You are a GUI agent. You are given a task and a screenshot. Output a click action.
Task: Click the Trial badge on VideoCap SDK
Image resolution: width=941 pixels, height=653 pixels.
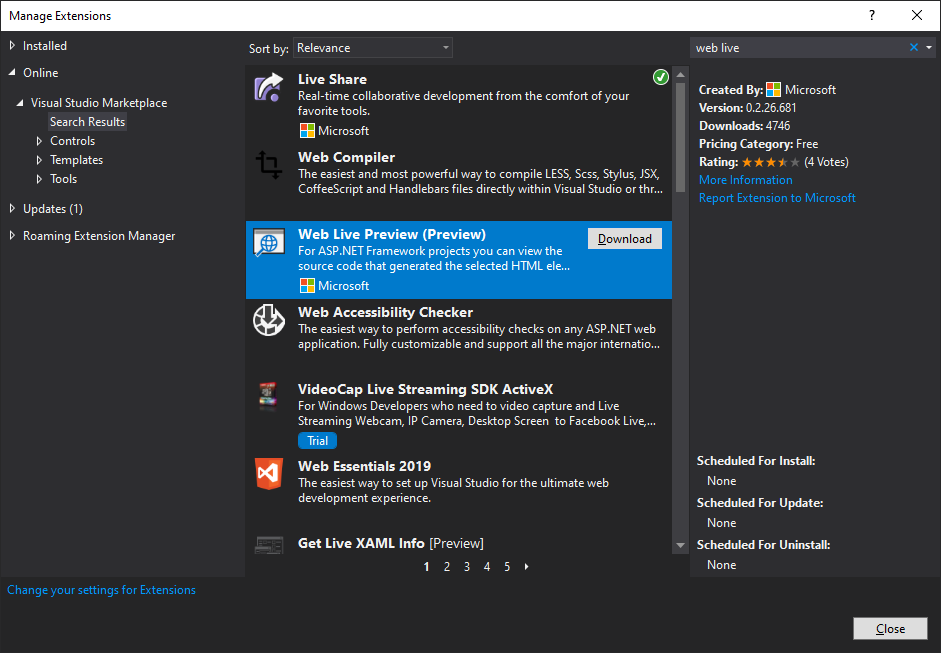(317, 441)
